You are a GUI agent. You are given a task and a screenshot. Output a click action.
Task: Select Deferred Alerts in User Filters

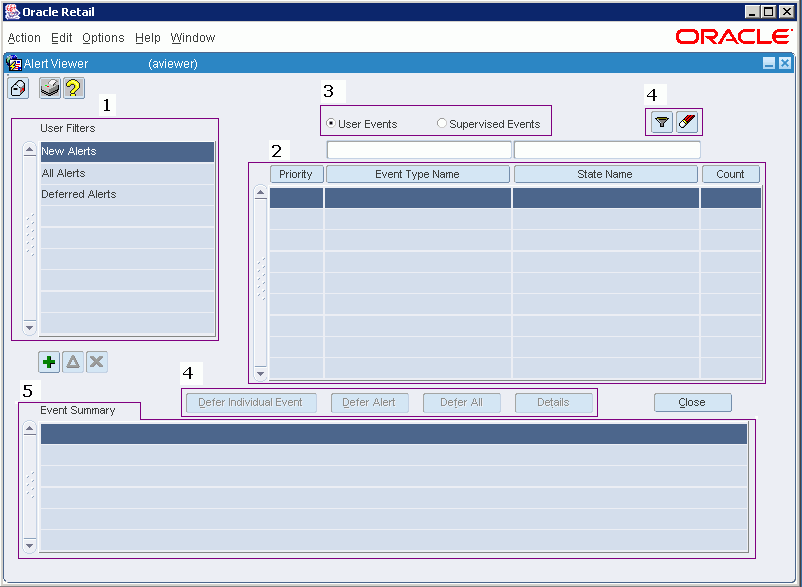point(127,194)
